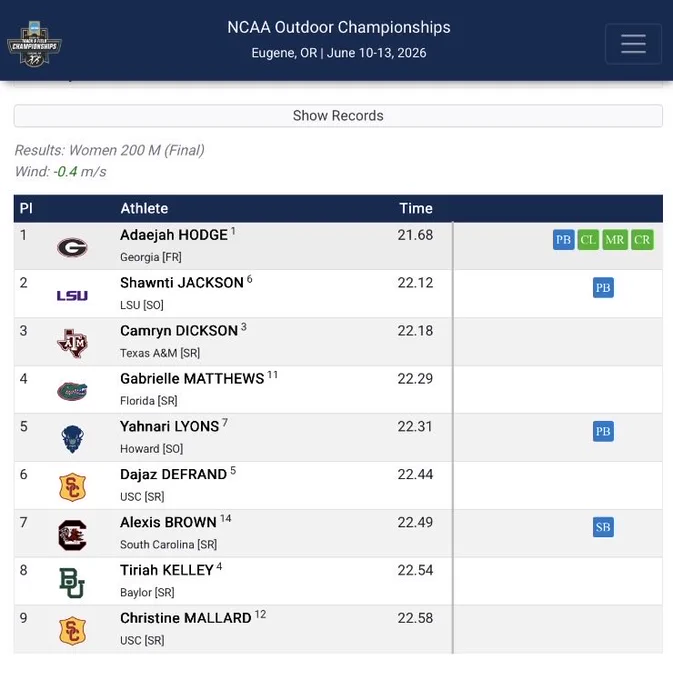Click the Texas A&M logo
Viewport: 673px width, 680px height.
click(72, 343)
